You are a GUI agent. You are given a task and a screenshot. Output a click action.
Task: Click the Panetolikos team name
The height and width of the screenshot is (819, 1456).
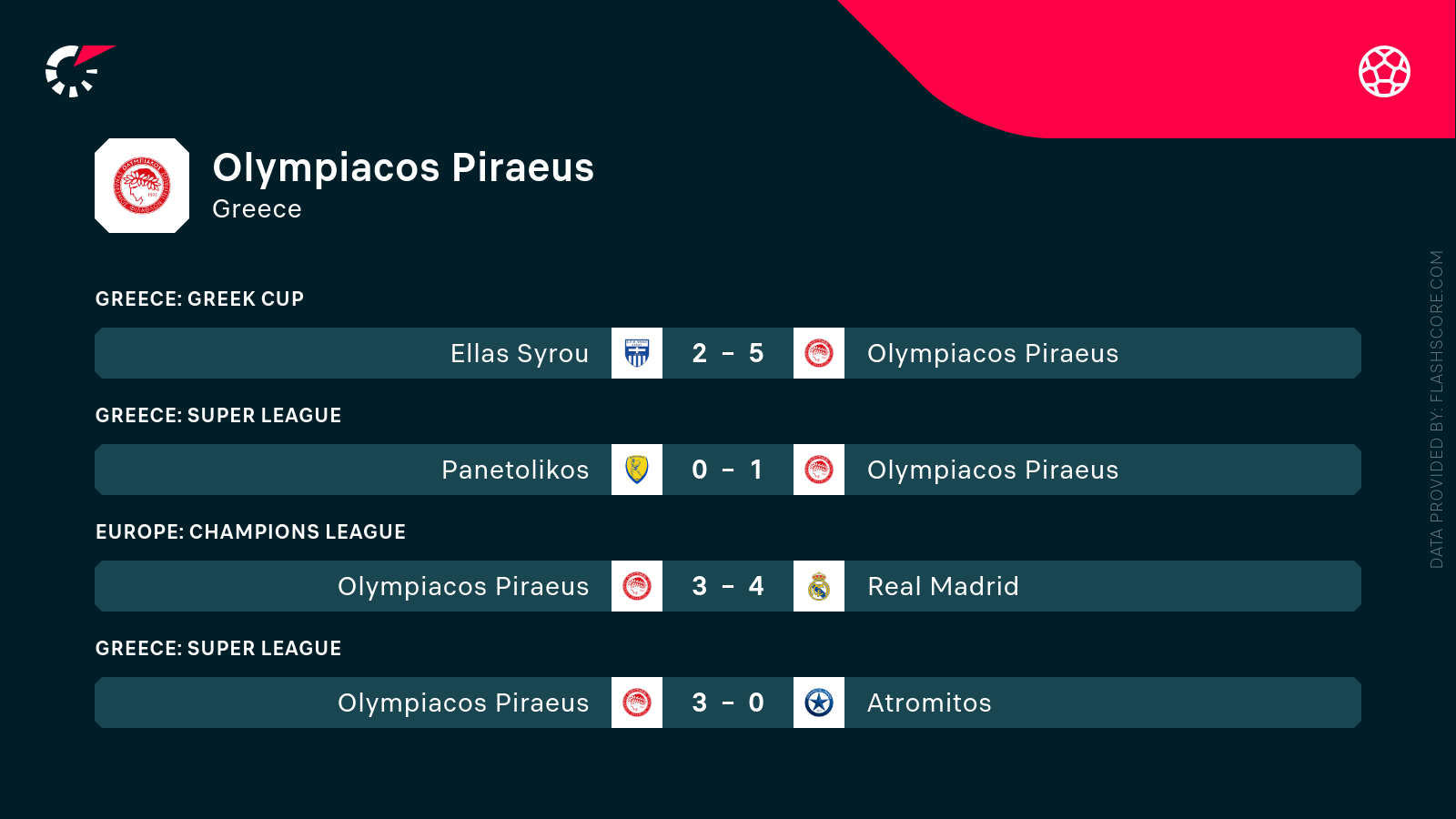coord(515,470)
